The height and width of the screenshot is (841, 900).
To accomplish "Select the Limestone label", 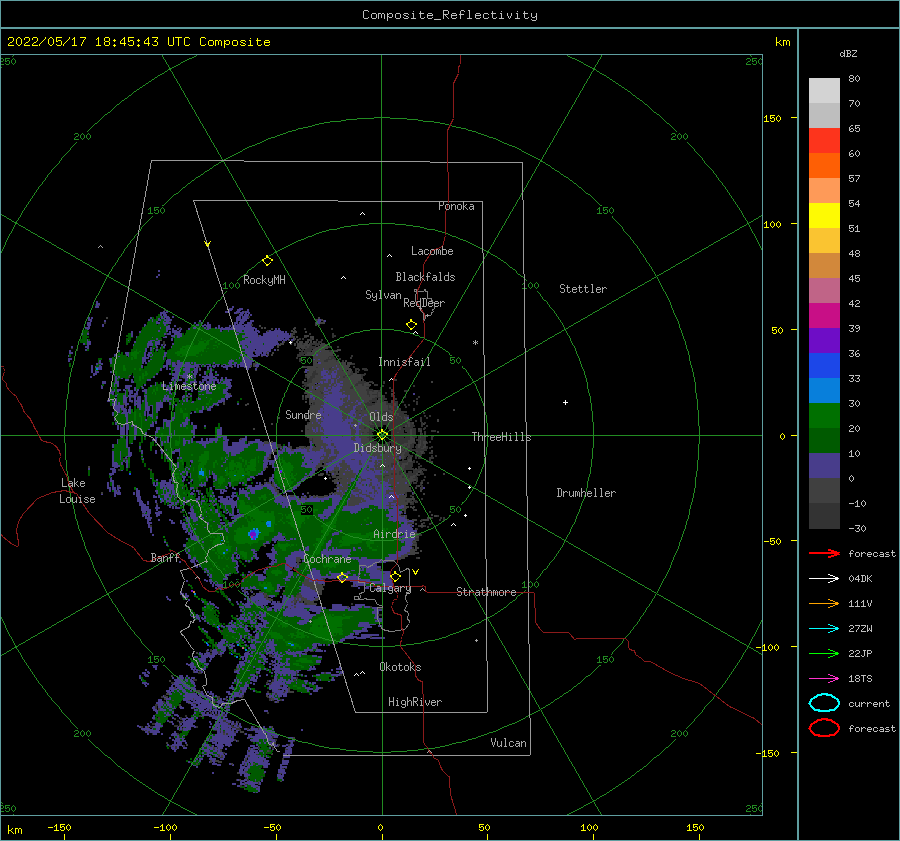I will coord(189,386).
